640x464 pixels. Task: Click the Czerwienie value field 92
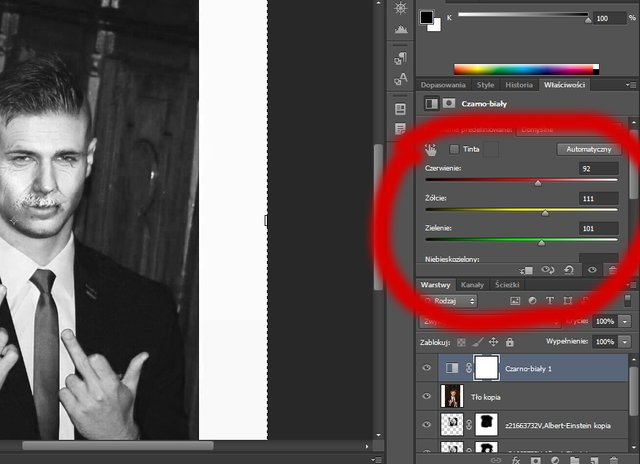[x=598, y=169]
